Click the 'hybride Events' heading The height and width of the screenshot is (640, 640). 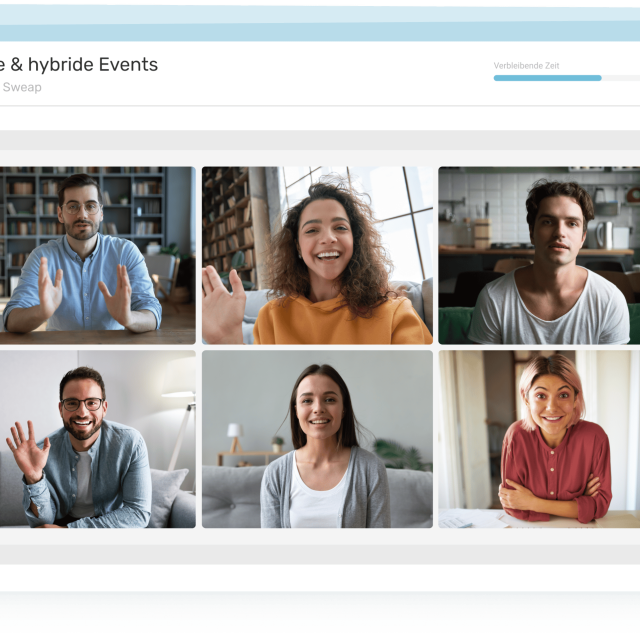93,64
